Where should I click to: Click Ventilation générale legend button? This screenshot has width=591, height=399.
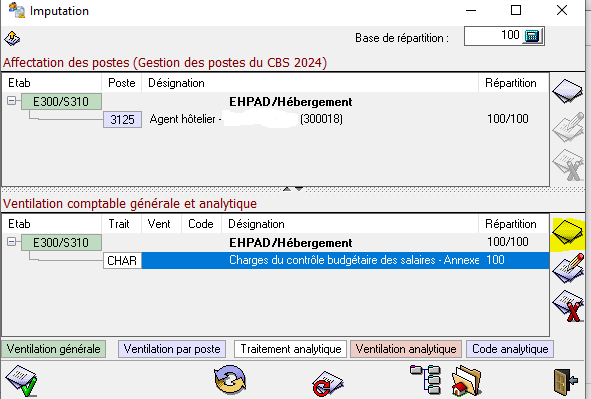[x=54, y=349]
